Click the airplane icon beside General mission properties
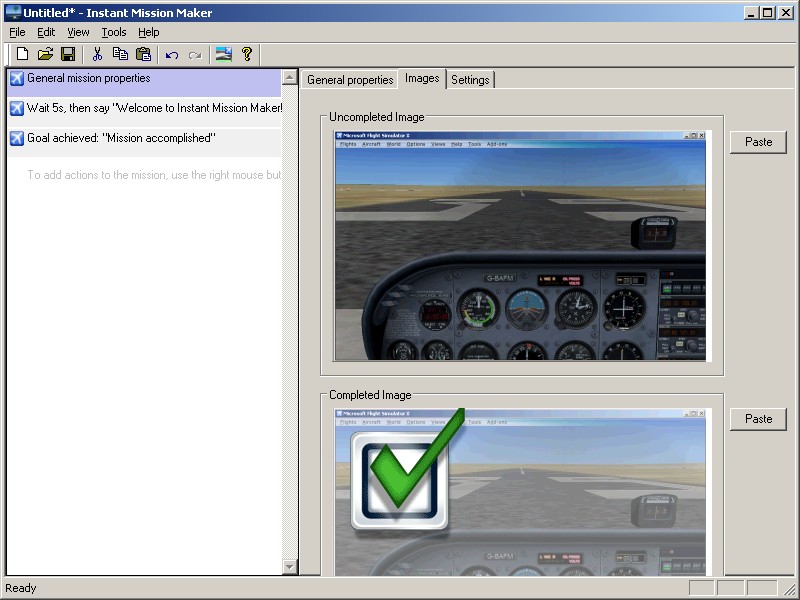The height and width of the screenshot is (600, 800). (x=17, y=78)
